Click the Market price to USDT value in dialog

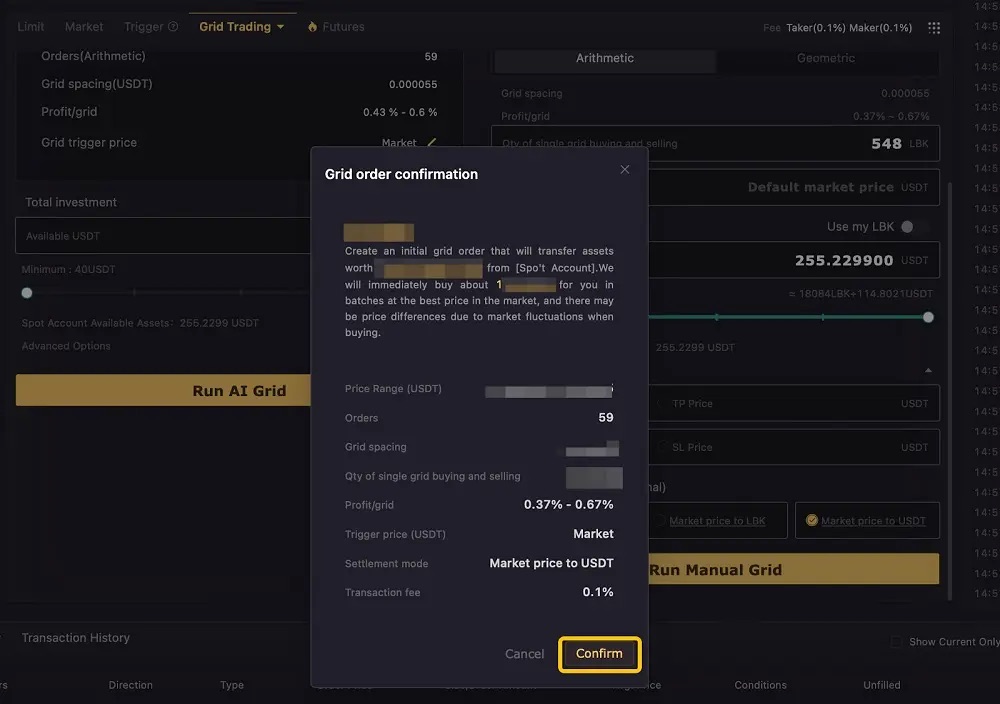(551, 563)
